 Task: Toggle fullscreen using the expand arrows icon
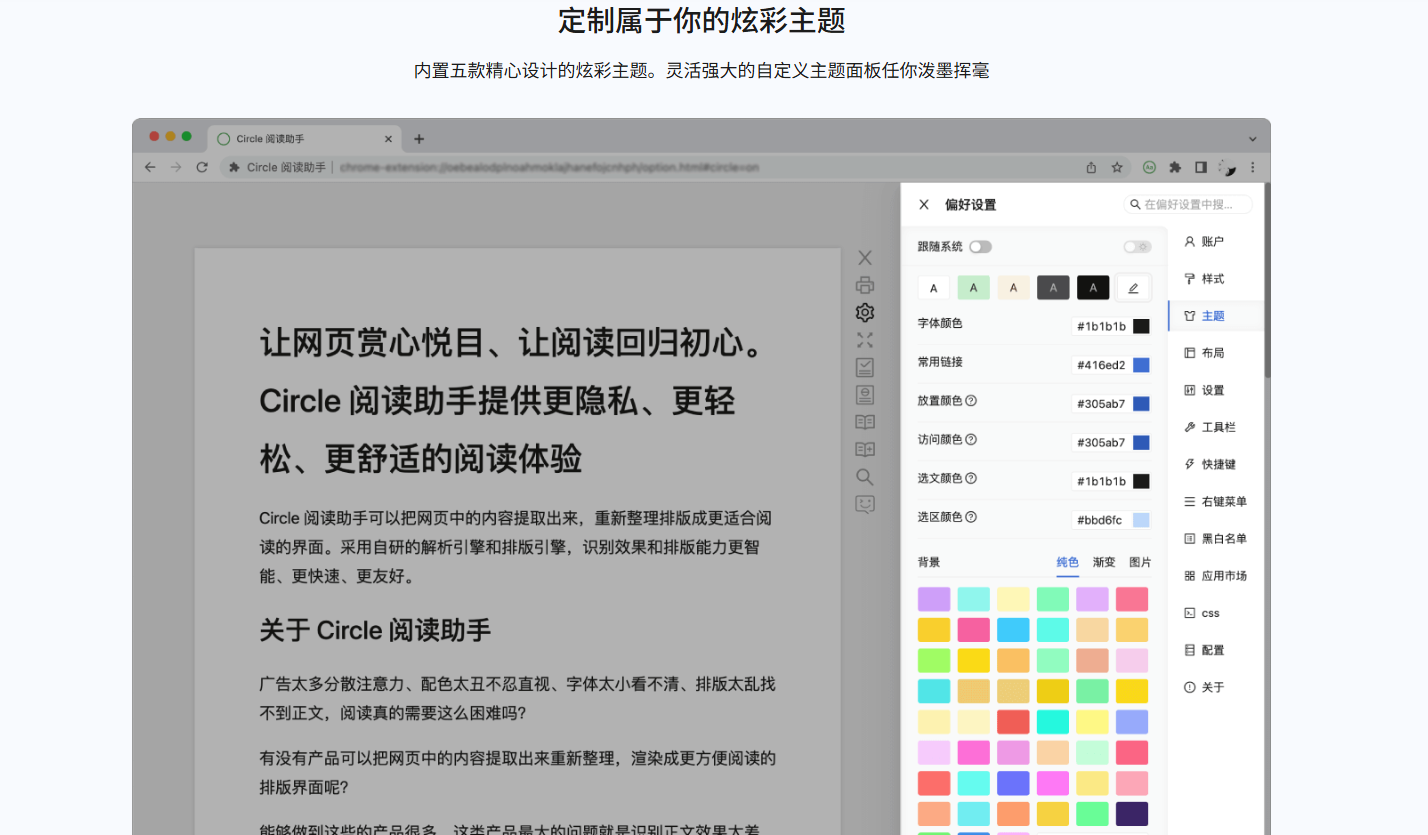[x=865, y=340]
